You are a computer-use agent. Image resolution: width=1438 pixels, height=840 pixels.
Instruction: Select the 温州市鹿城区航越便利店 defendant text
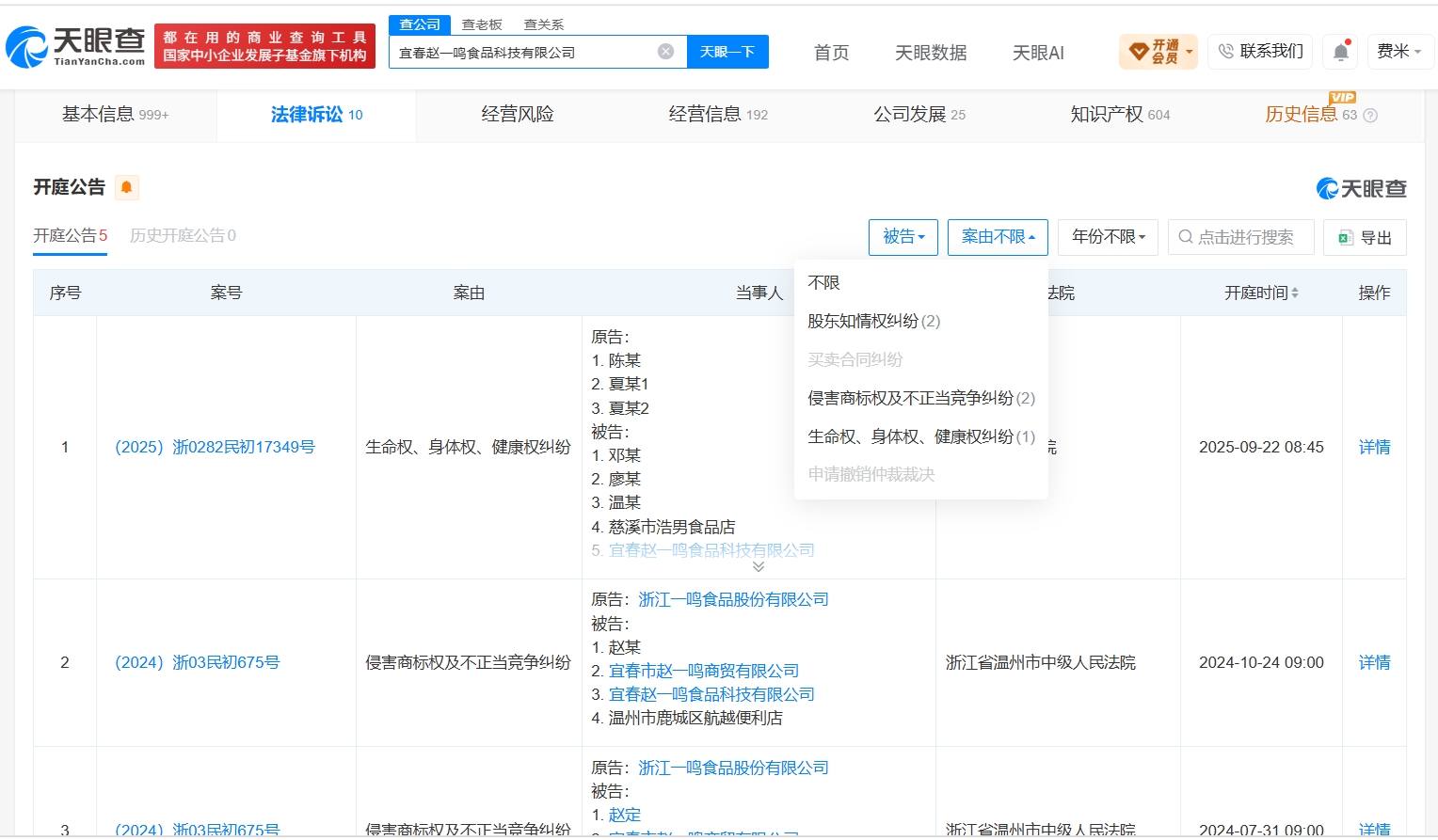[695, 718]
